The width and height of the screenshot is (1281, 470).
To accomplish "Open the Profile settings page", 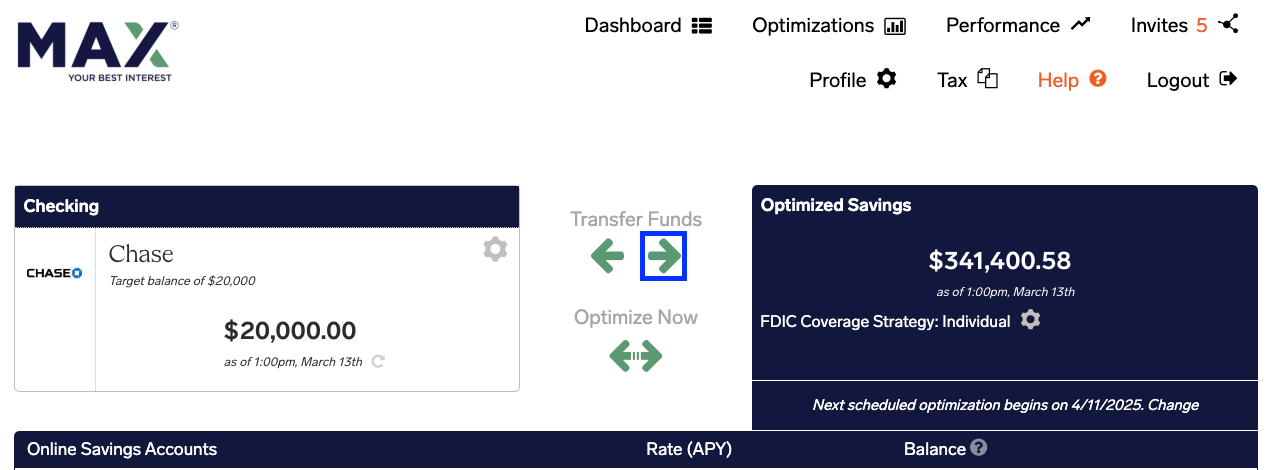I will click(853, 79).
